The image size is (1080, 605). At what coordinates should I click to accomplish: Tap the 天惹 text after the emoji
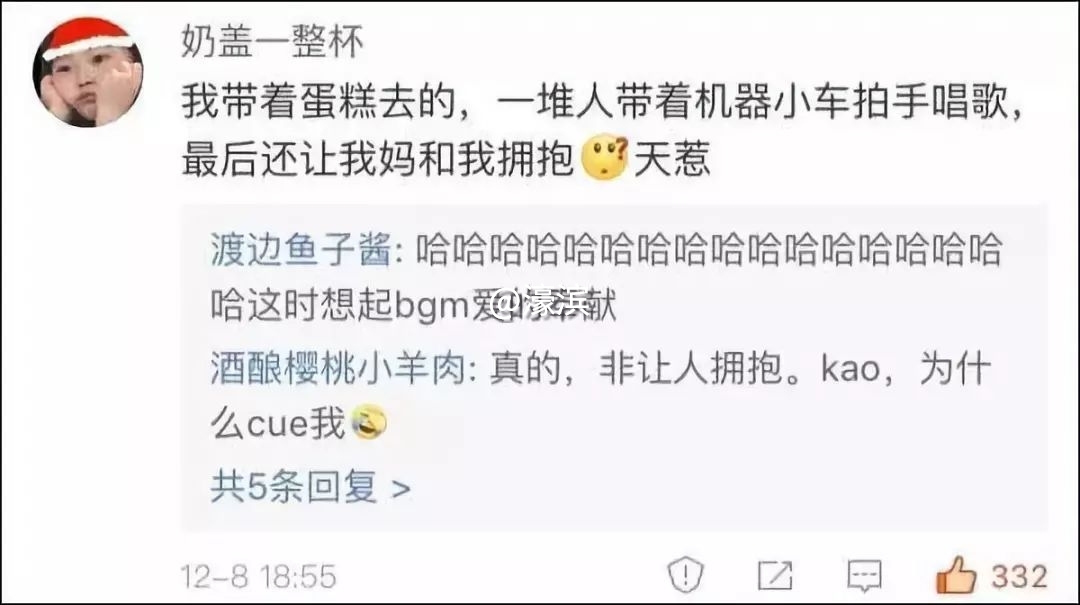coord(672,159)
